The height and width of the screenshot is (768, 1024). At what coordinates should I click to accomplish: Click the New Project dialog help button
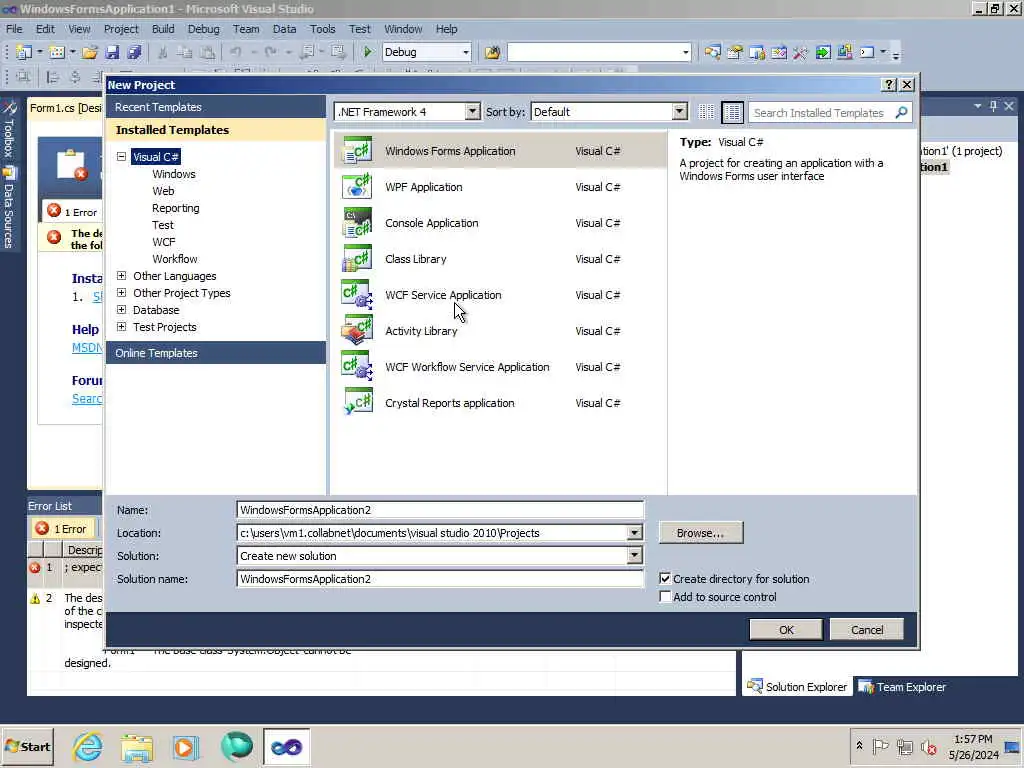(x=888, y=85)
